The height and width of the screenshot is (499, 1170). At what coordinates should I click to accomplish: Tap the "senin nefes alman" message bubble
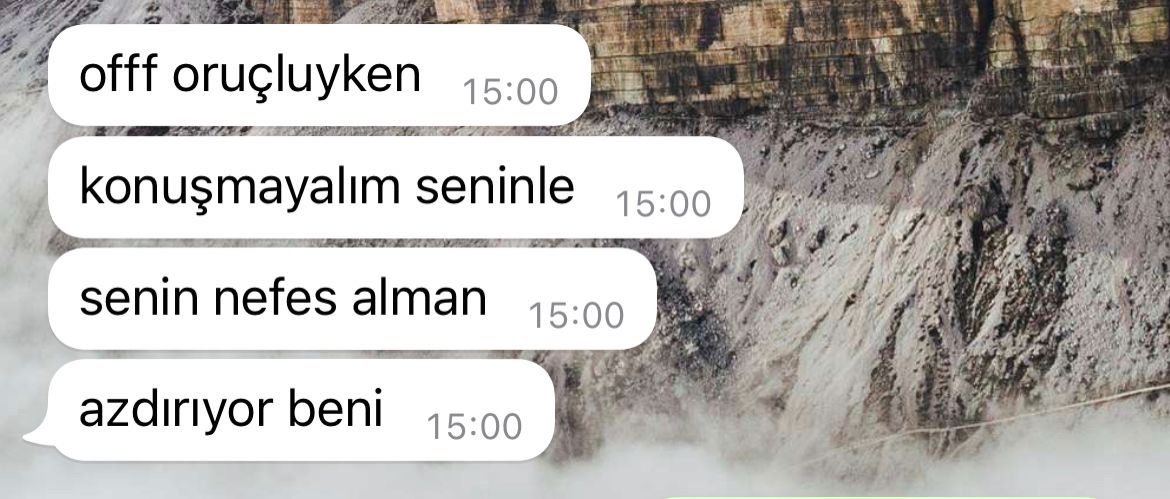pos(352,298)
